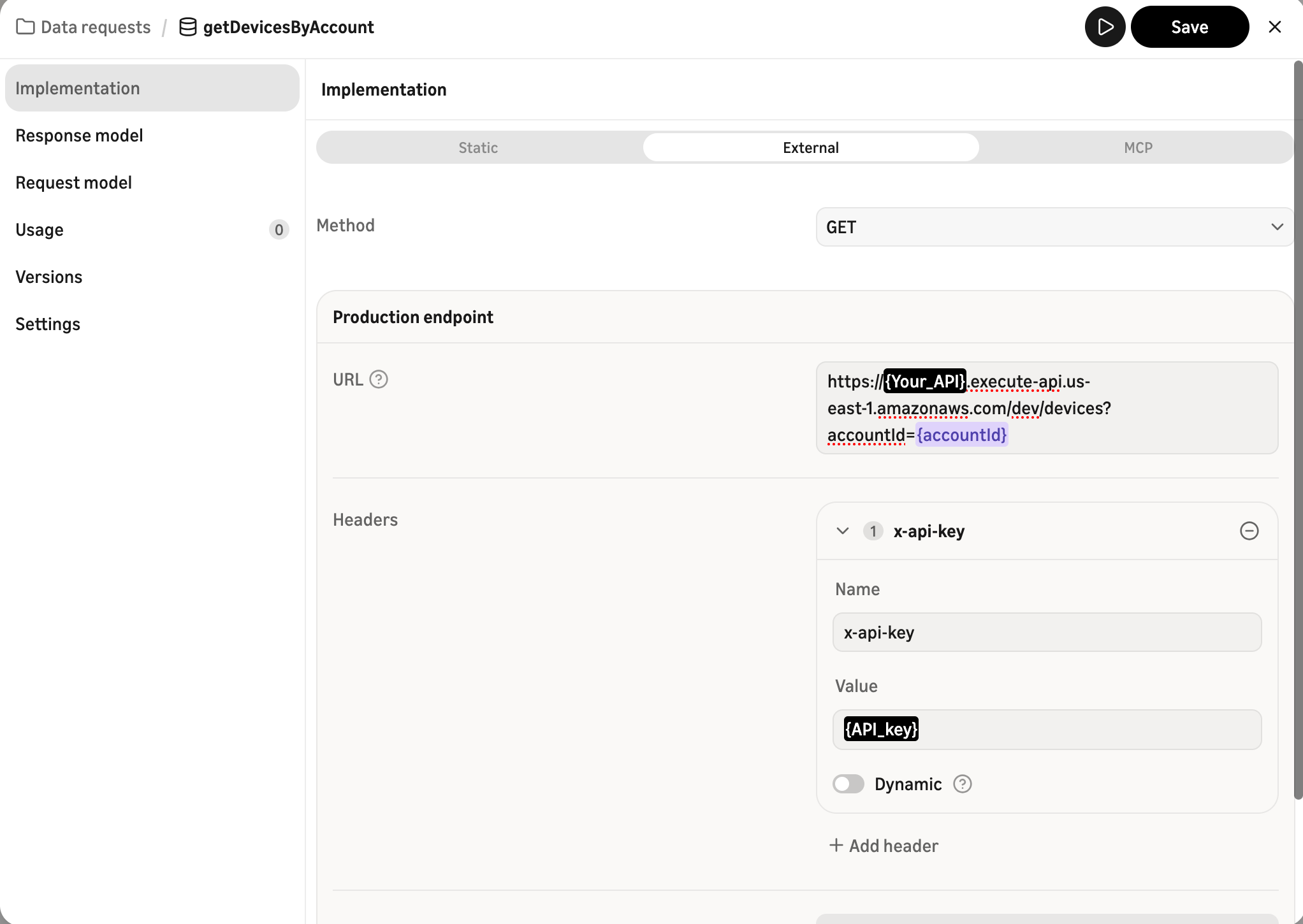Viewport: 1303px width, 924px height.
Task: Select Implementation in the sidebar
Action: click(152, 88)
